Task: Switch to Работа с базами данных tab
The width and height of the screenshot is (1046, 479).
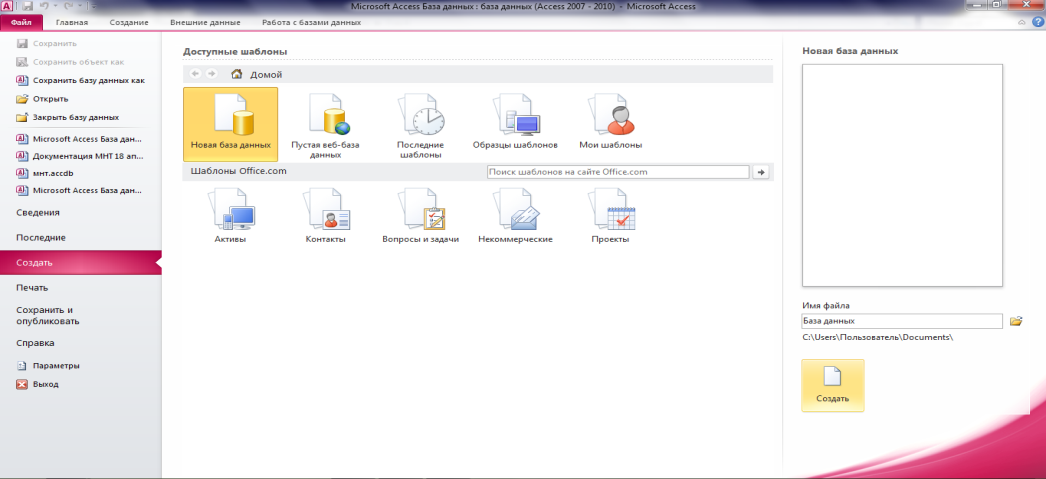Action: click(x=312, y=22)
